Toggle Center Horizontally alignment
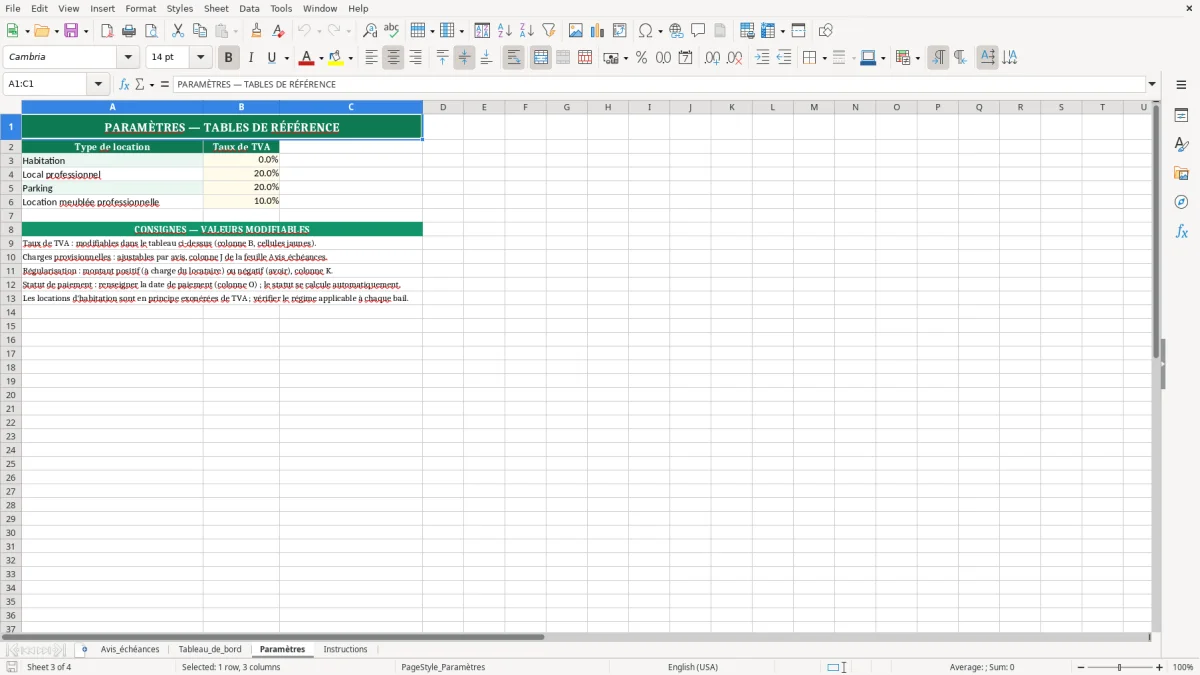1200x675 pixels. 393,58
